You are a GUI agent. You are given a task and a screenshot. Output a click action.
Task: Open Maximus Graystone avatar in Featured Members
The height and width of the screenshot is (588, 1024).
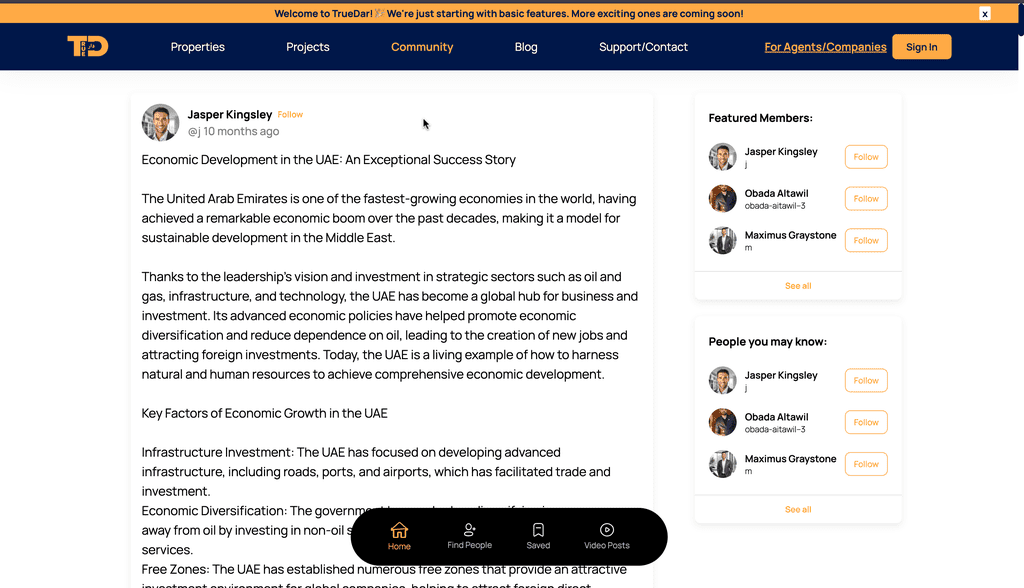pos(722,240)
